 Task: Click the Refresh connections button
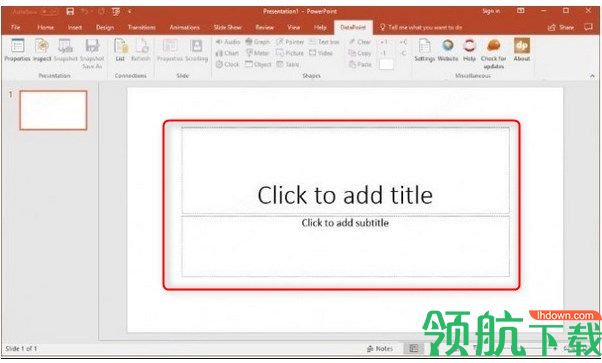point(141,50)
